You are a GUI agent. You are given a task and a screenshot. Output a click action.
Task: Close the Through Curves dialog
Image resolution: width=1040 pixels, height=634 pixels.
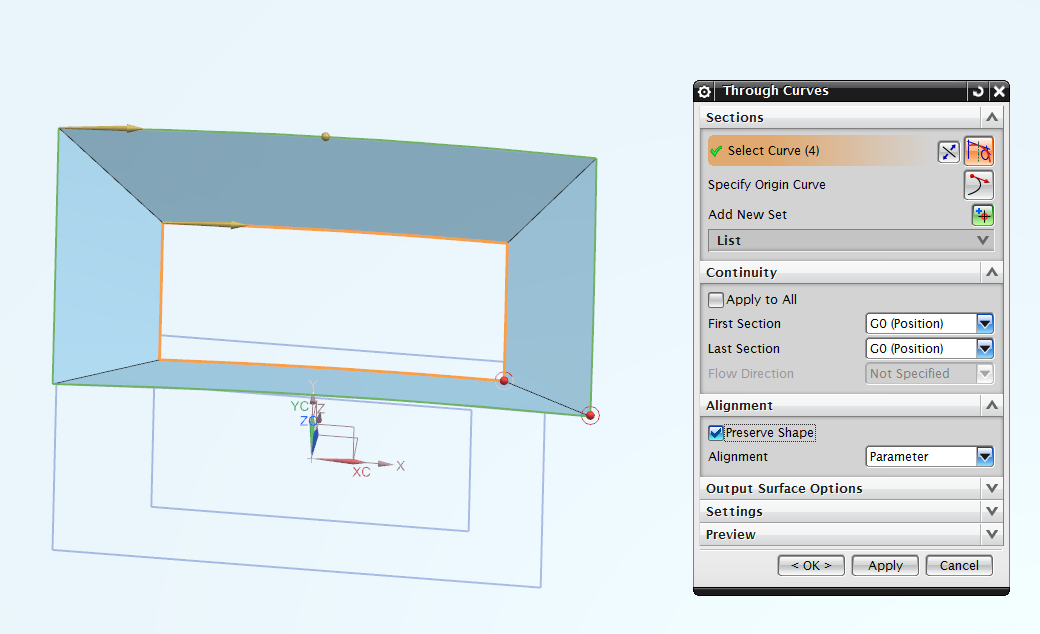tap(999, 92)
